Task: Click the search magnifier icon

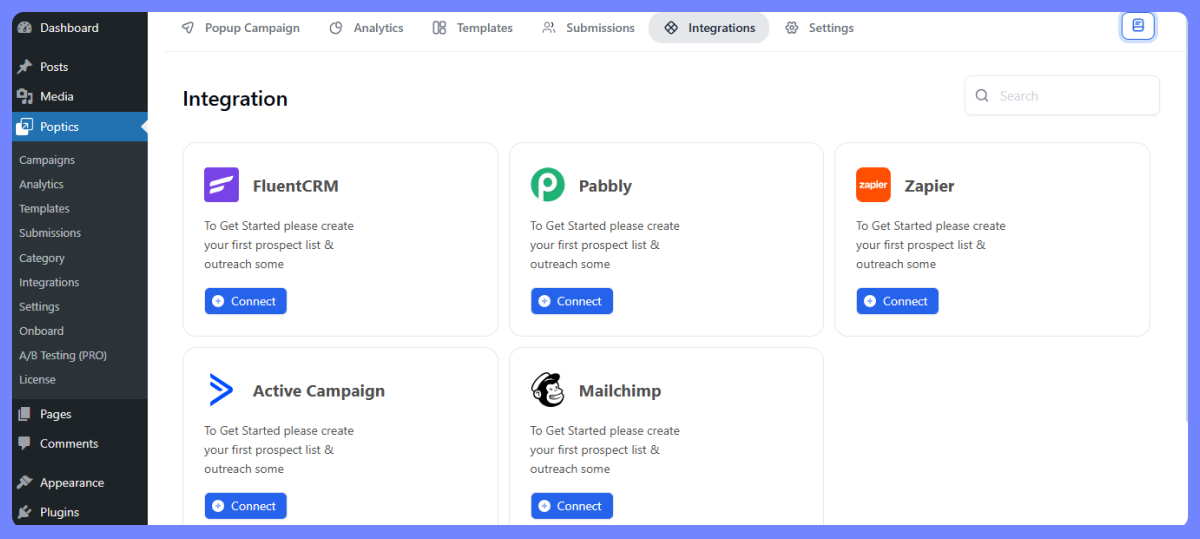Action: point(982,96)
